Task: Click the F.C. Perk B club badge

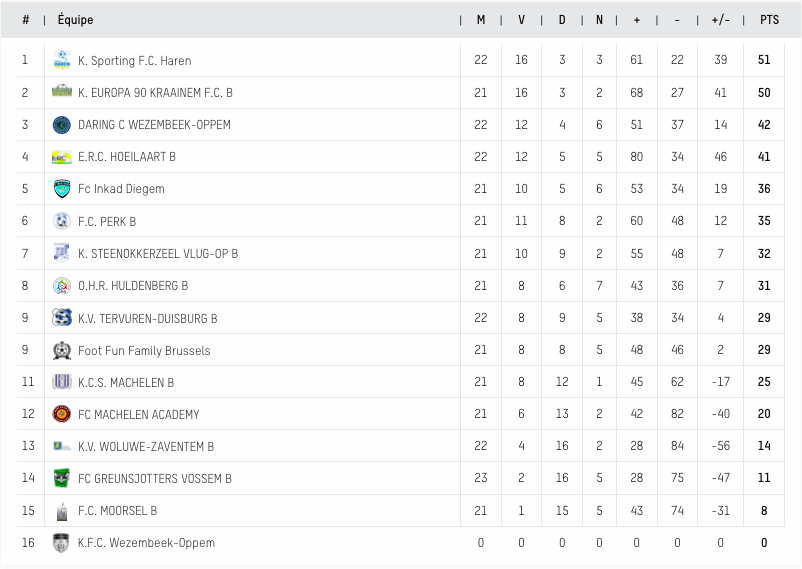Action: (x=62, y=221)
